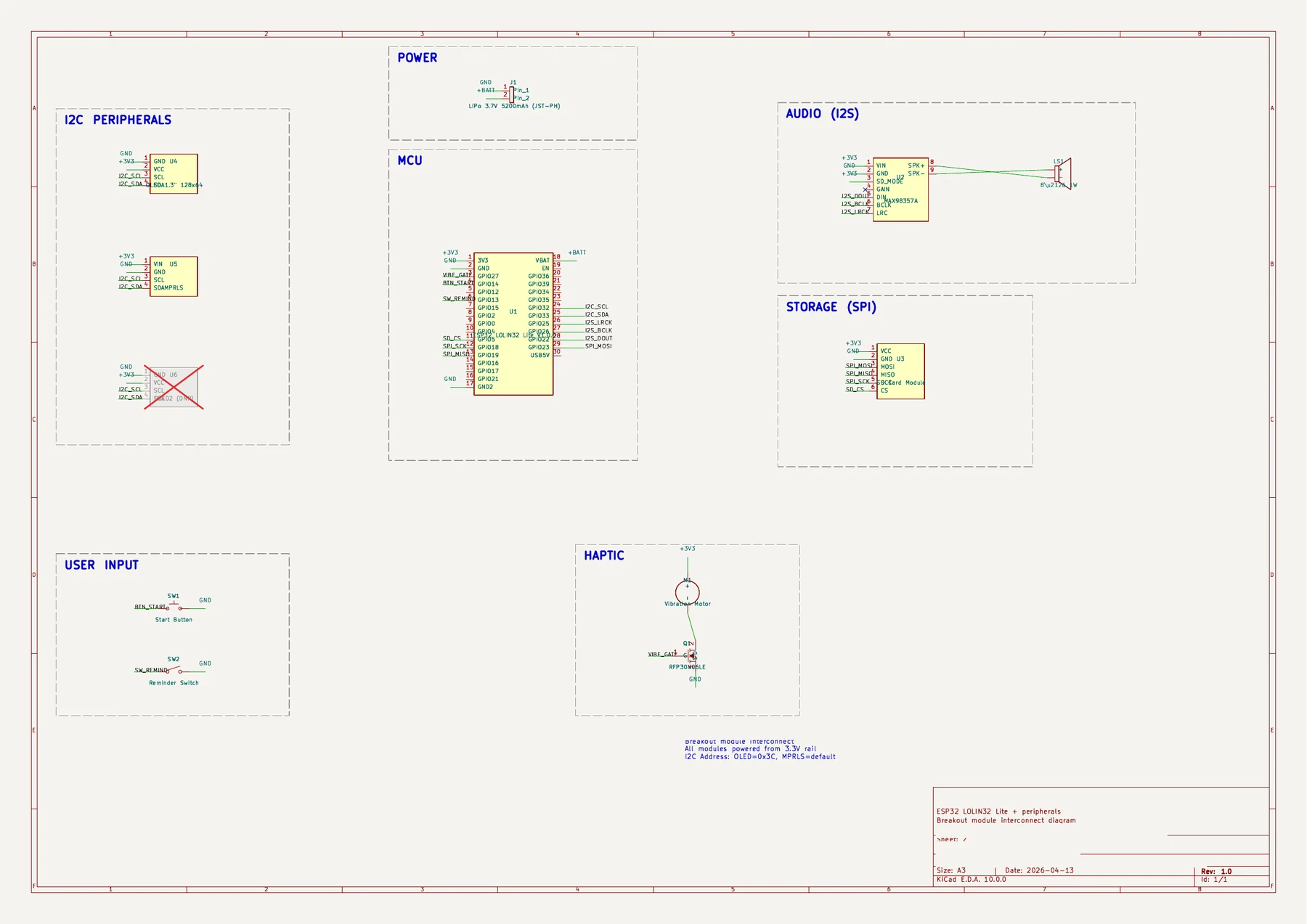Select the 'All modules powered from 3.3V rail' note
Screen dimensions: 1307x924
[x=750, y=748]
